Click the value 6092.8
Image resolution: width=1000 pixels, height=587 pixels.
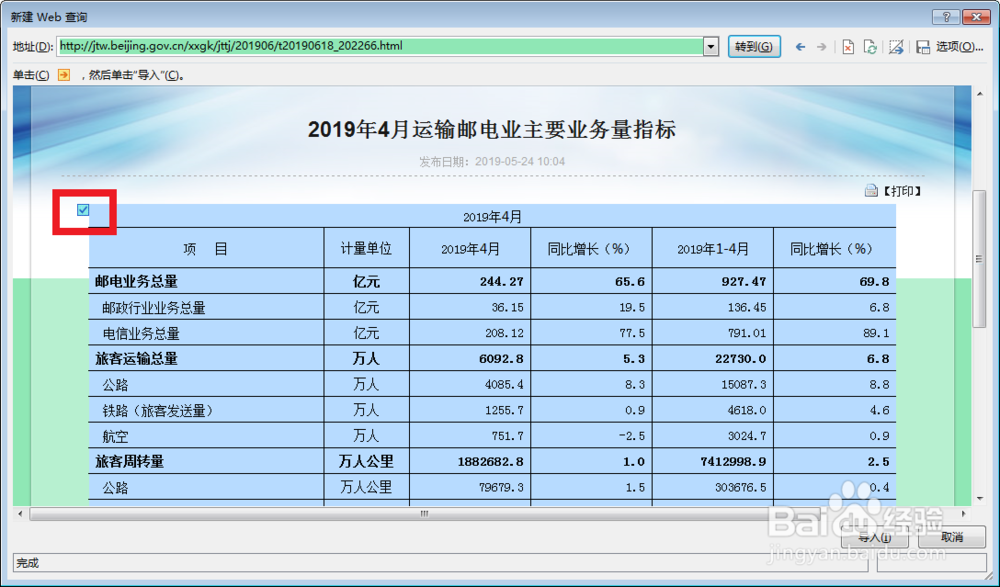click(501, 359)
